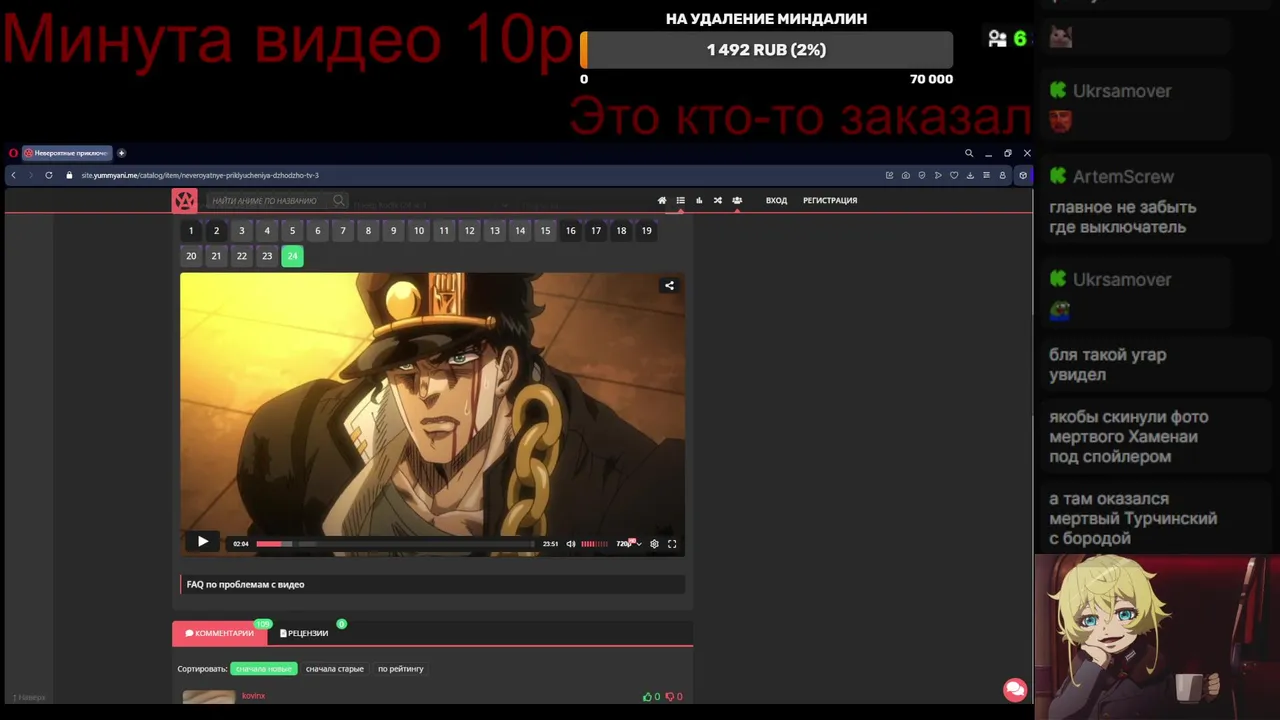Play the video in the player
The width and height of the screenshot is (1280, 720).
point(202,542)
